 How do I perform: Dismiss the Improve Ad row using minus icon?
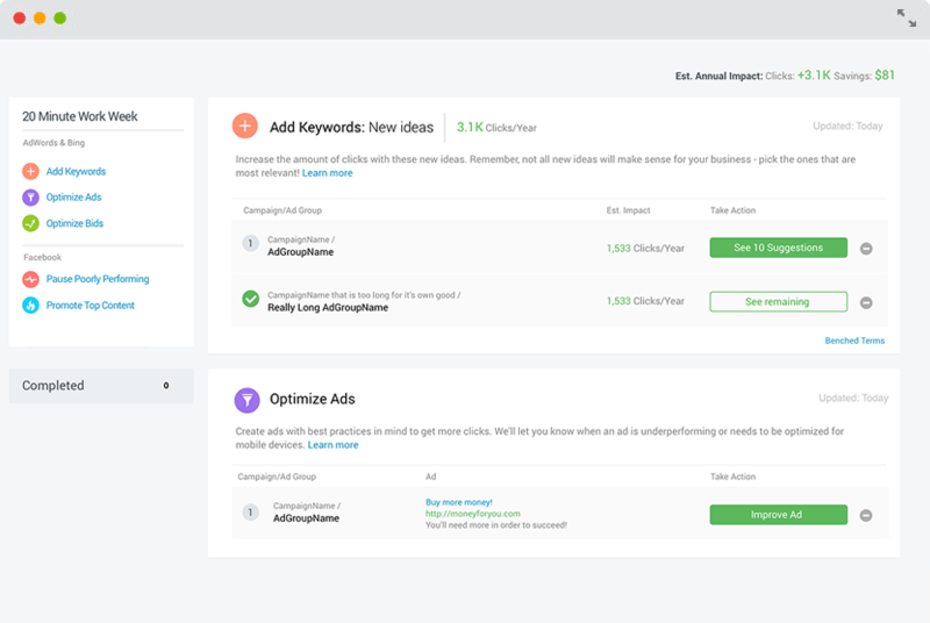pyautogui.click(x=866, y=516)
